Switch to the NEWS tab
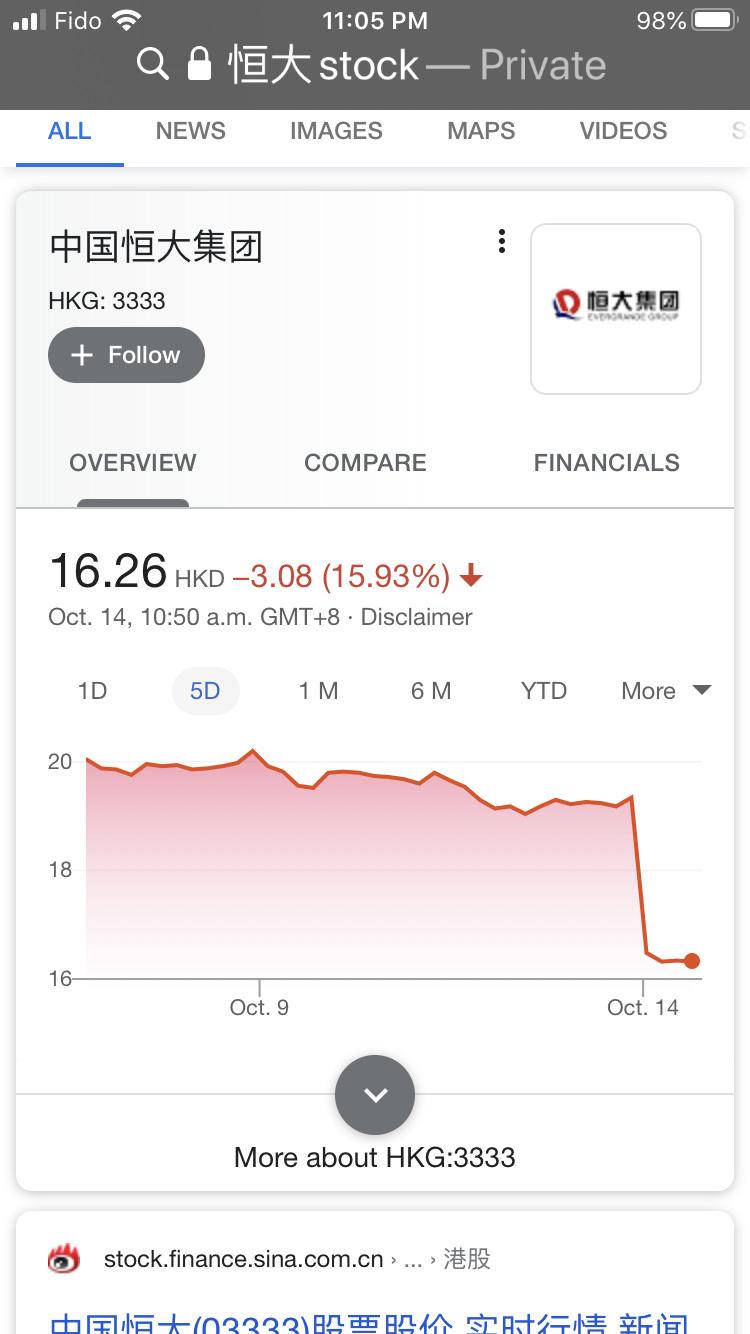Screen dimensions: 750x1334 pos(191,131)
